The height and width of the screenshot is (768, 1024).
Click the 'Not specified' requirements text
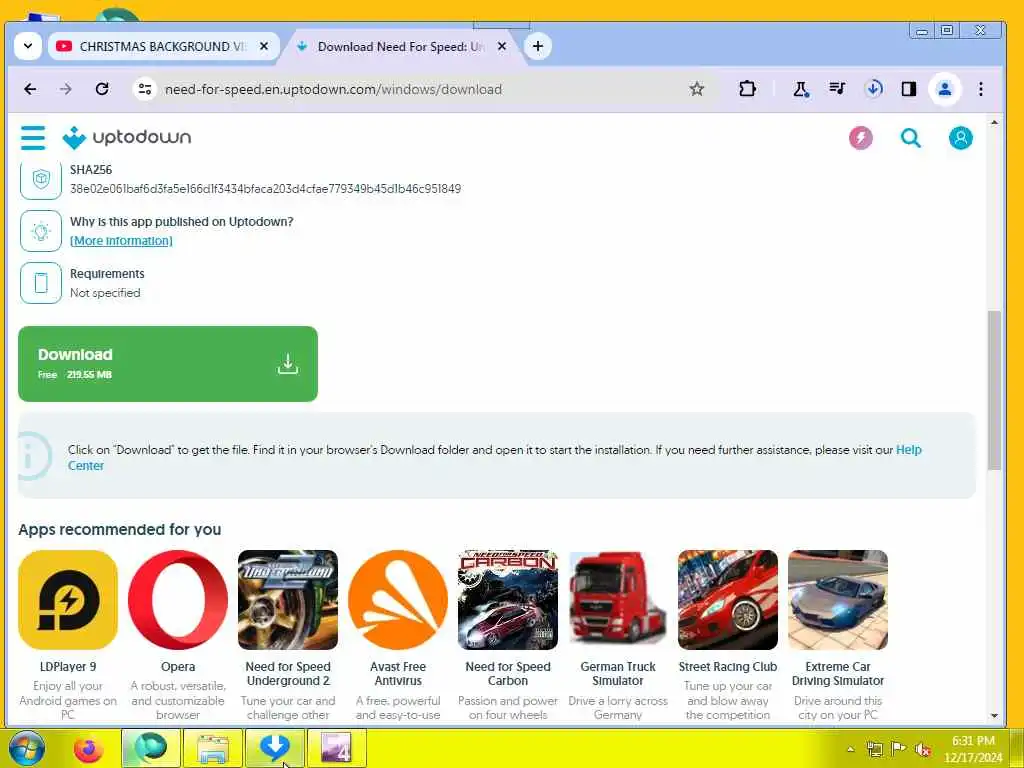point(105,293)
